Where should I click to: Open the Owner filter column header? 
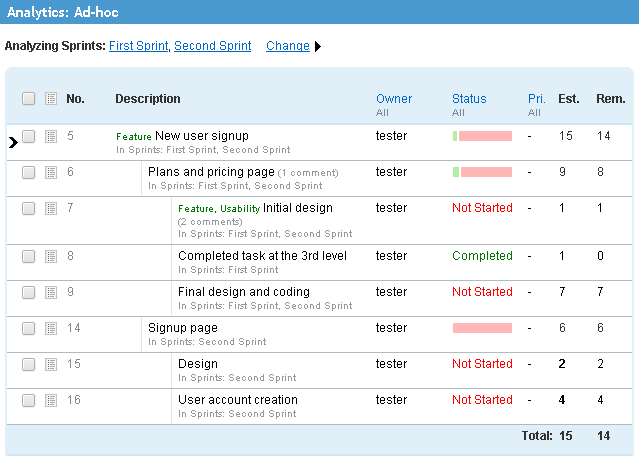pyautogui.click(x=394, y=99)
